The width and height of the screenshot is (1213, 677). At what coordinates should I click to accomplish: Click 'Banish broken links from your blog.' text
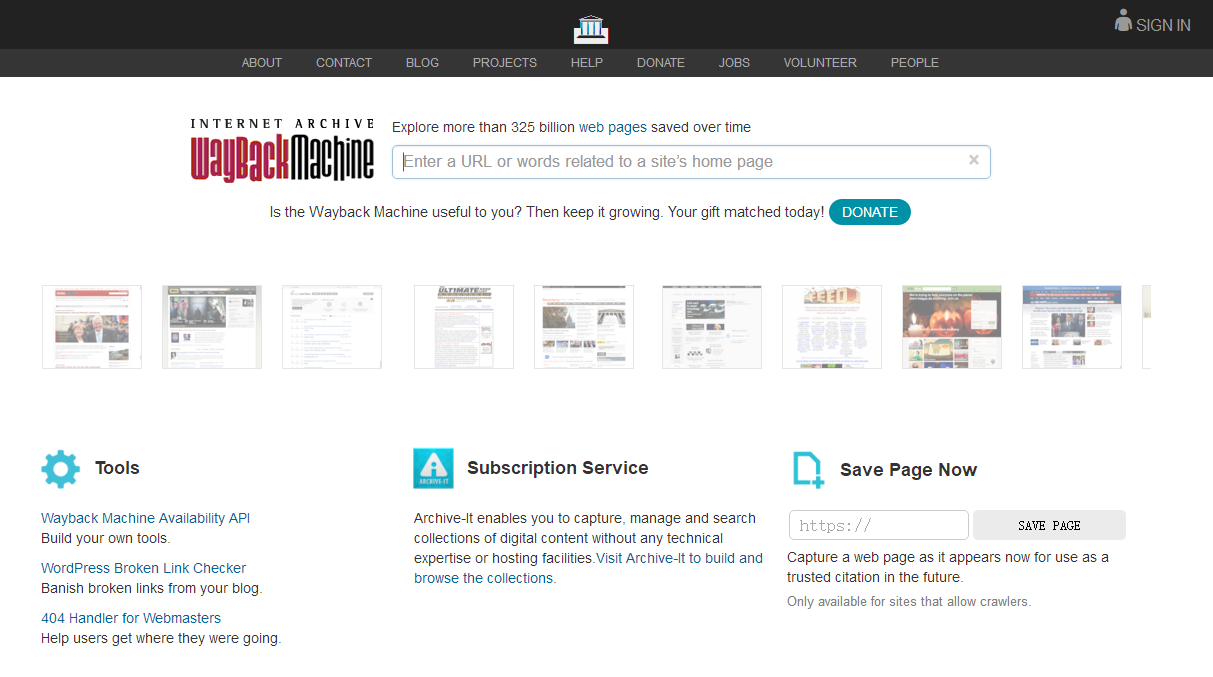click(x=151, y=588)
